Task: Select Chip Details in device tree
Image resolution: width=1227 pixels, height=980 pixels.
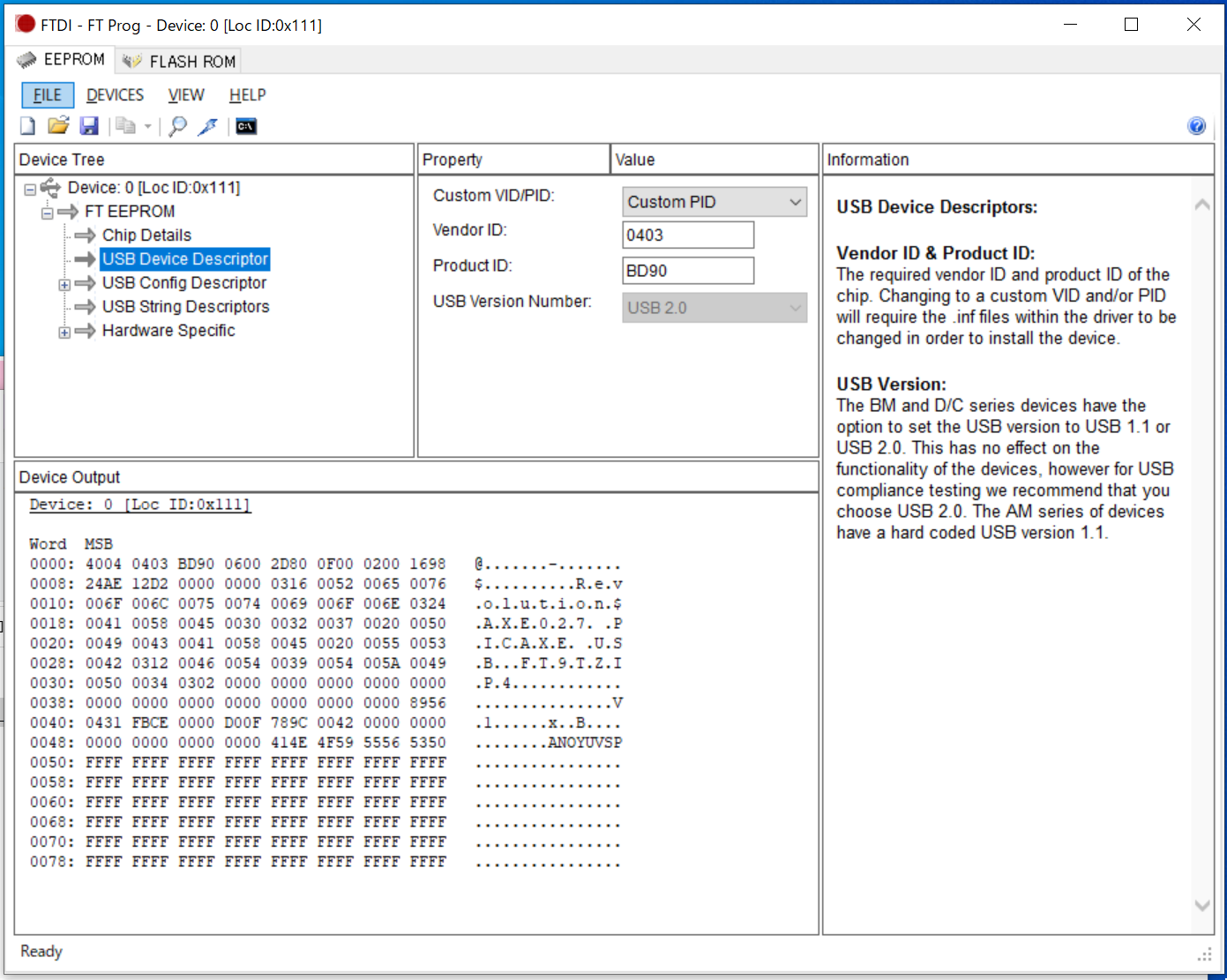Action: pyautogui.click(x=146, y=236)
